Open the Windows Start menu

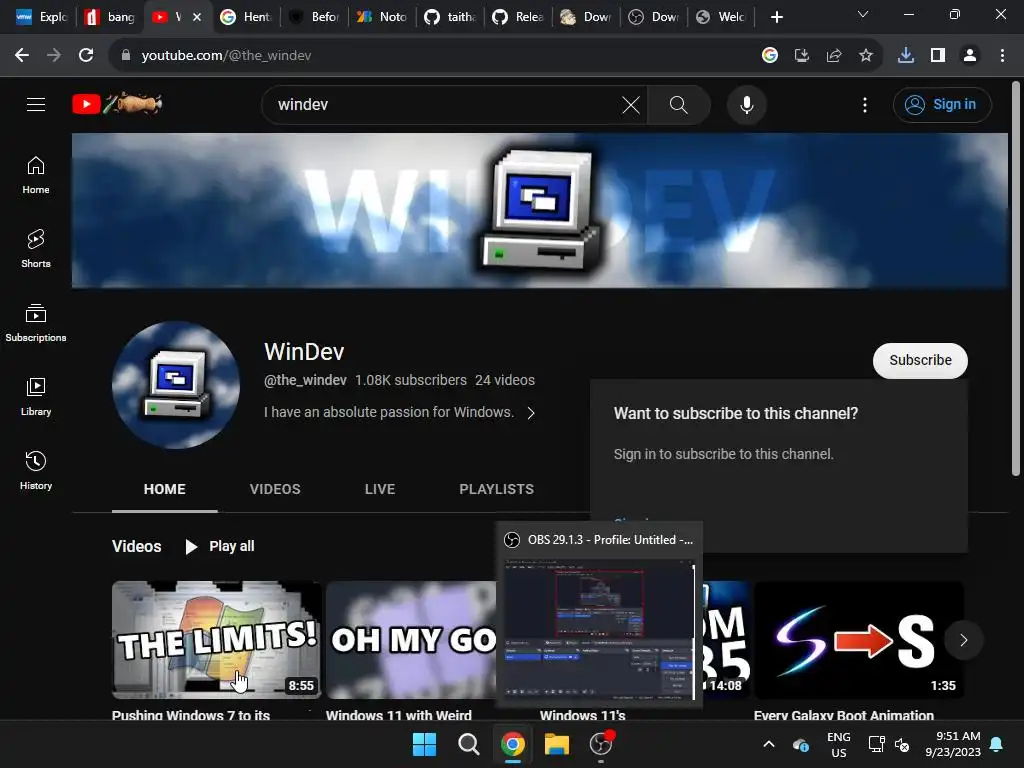[424, 744]
